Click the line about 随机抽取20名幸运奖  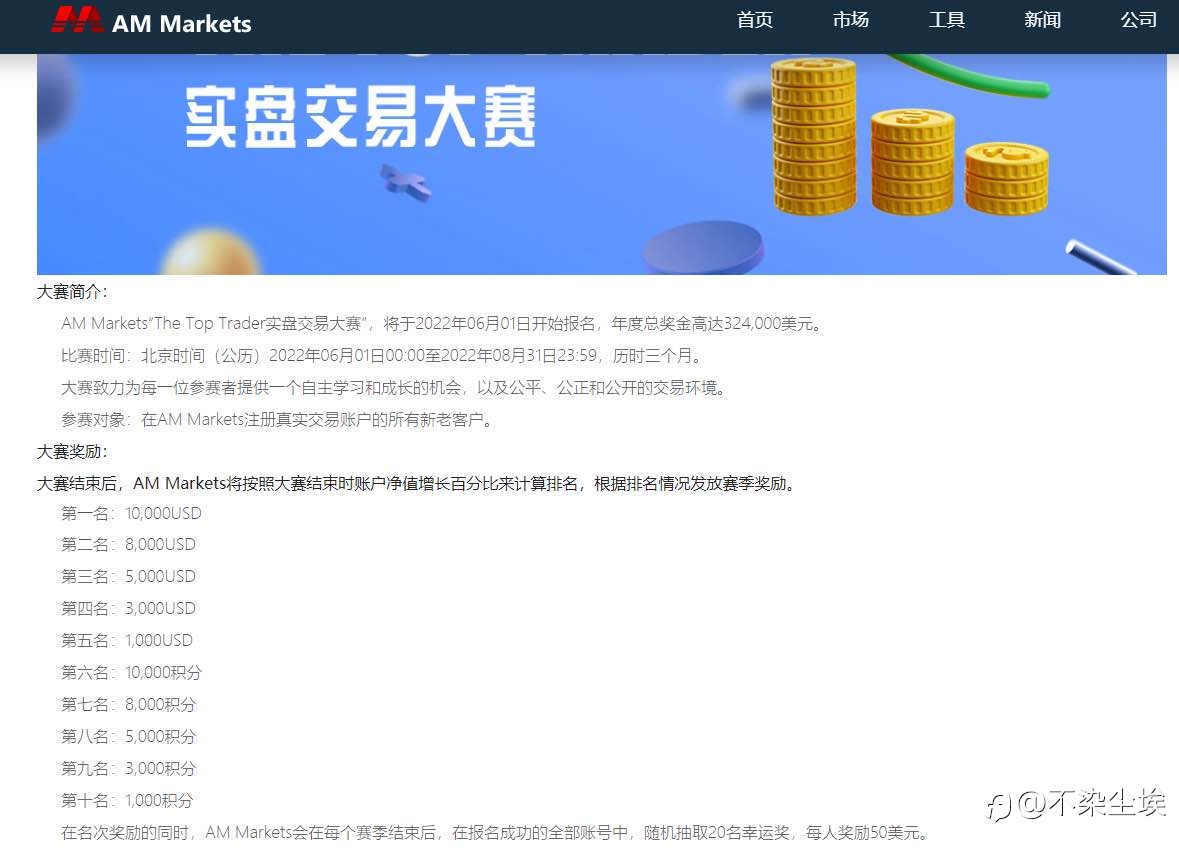pos(497,833)
